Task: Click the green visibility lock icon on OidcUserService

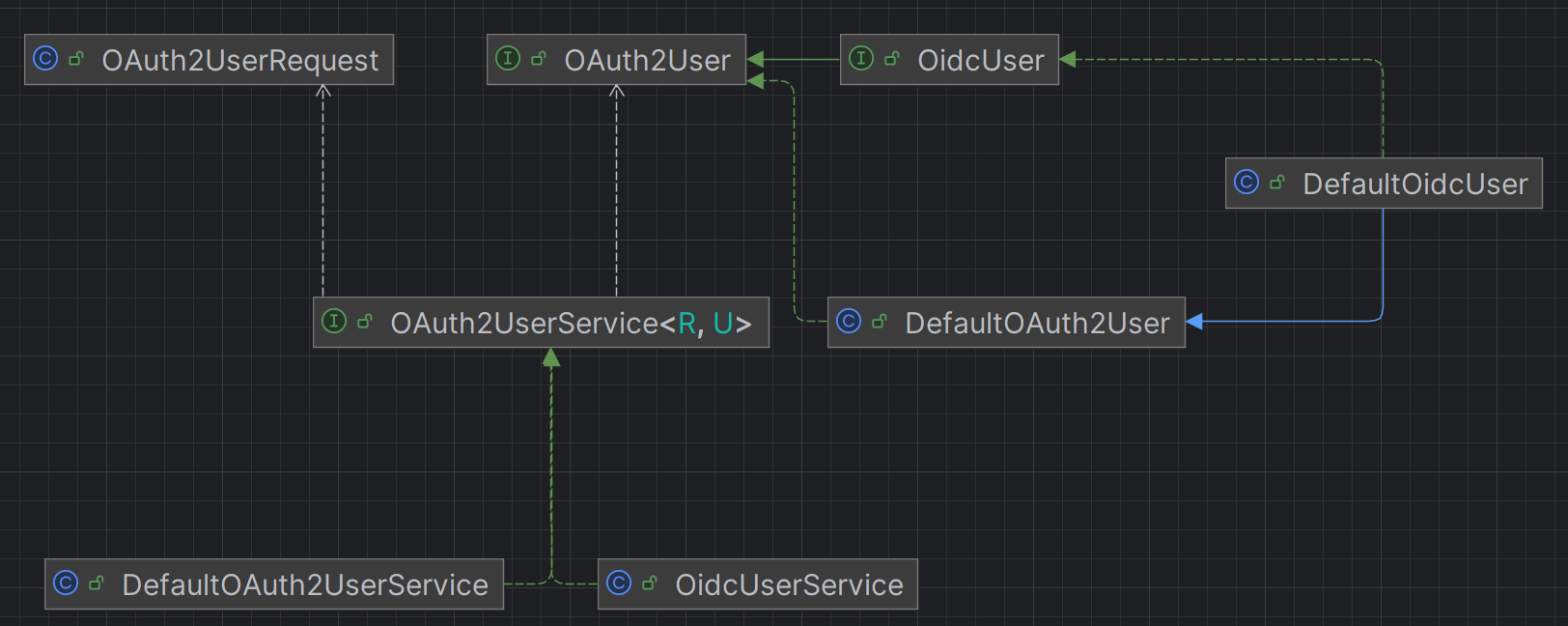Action: pyautogui.click(x=650, y=583)
